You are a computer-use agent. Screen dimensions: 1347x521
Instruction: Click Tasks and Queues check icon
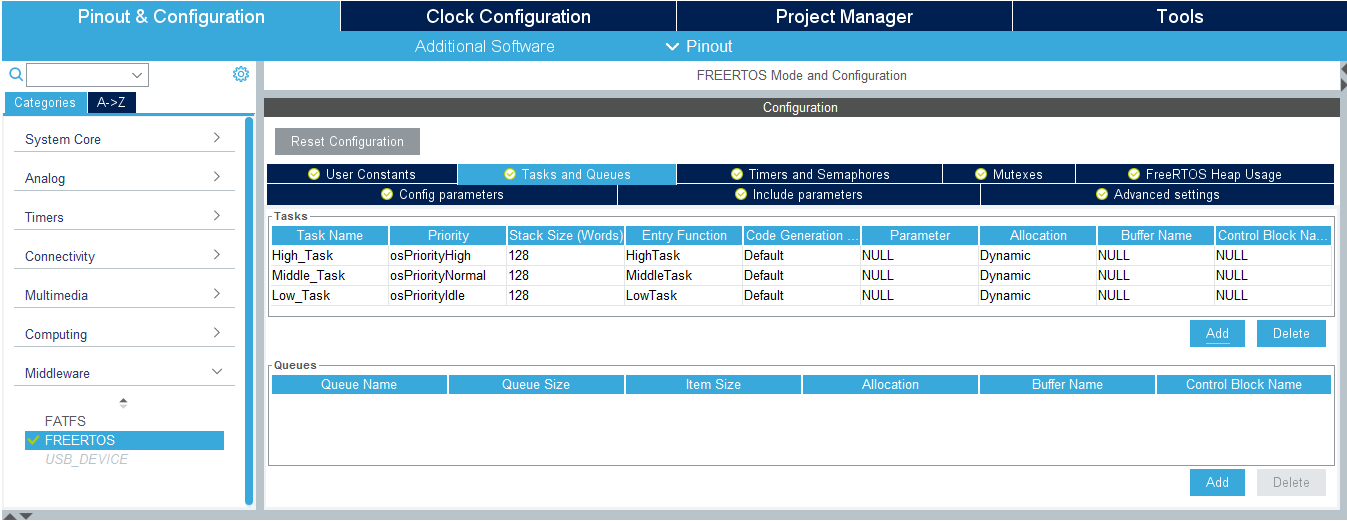[x=510, y=174]
